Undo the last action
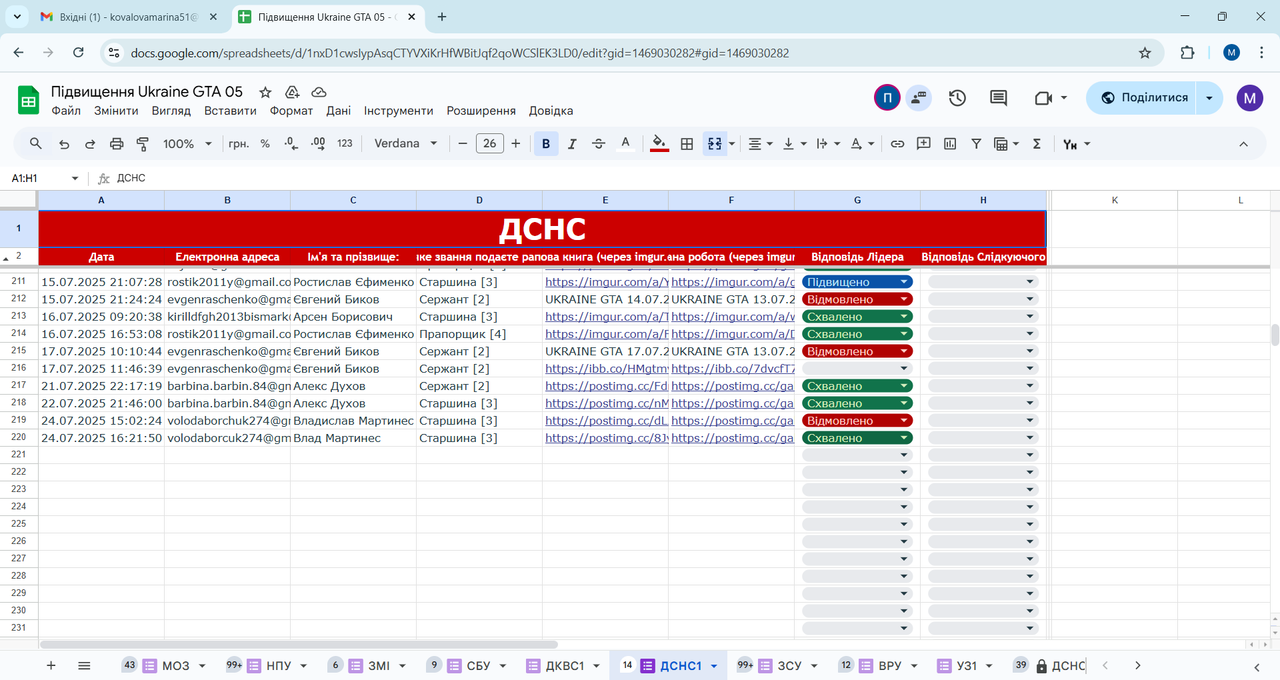1280x680 pixels. pyautogui.click(x=64, y=144)
